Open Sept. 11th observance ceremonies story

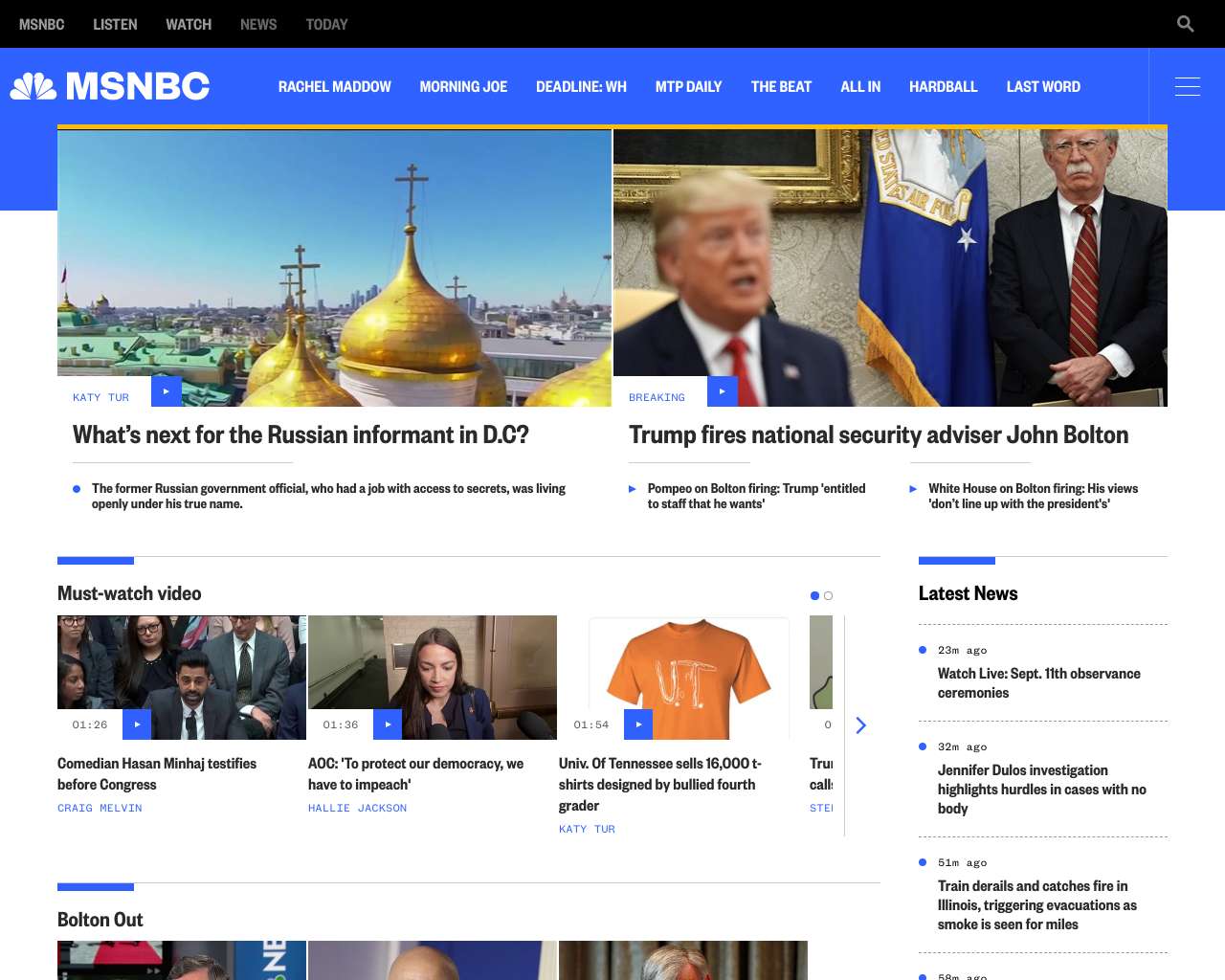click(x=1039, y=683)
